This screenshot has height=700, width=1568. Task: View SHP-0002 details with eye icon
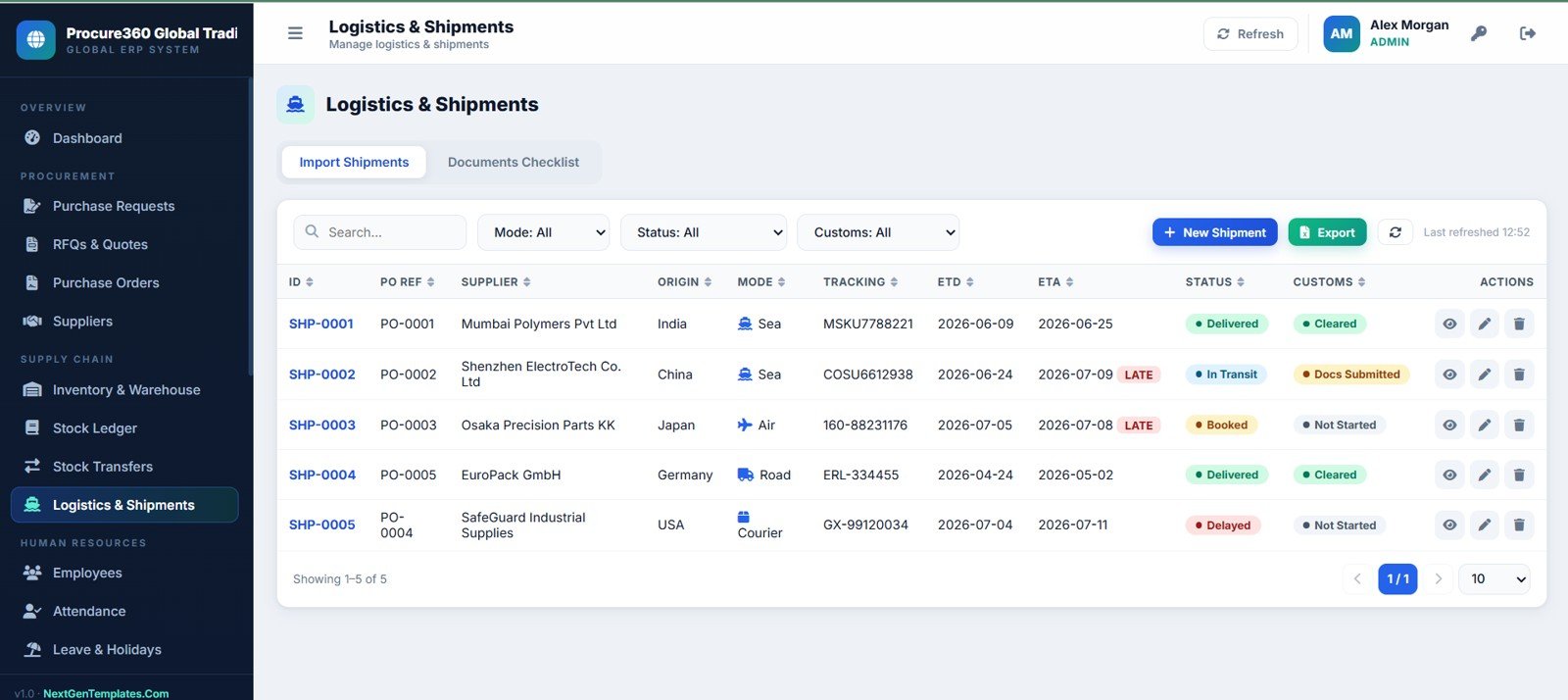coord(1449,375)
